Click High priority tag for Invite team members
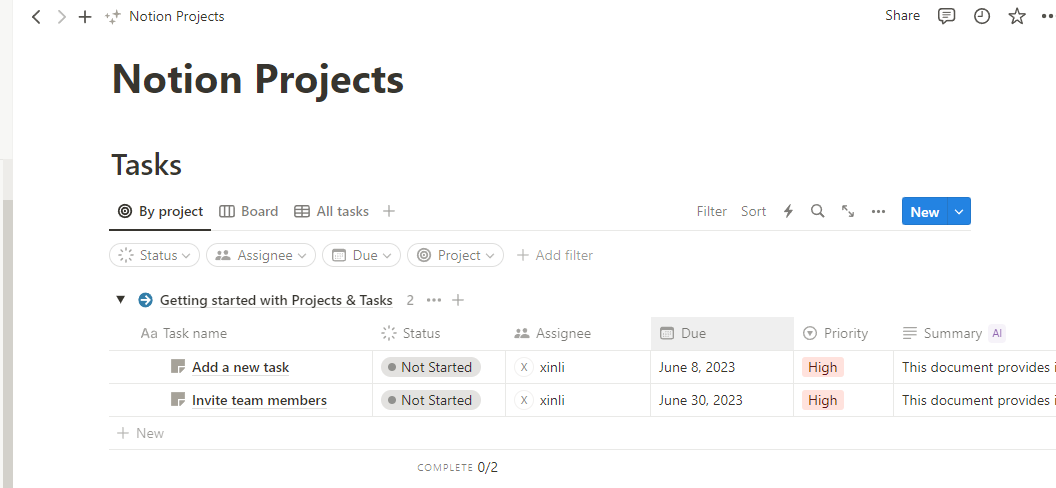 823,400
